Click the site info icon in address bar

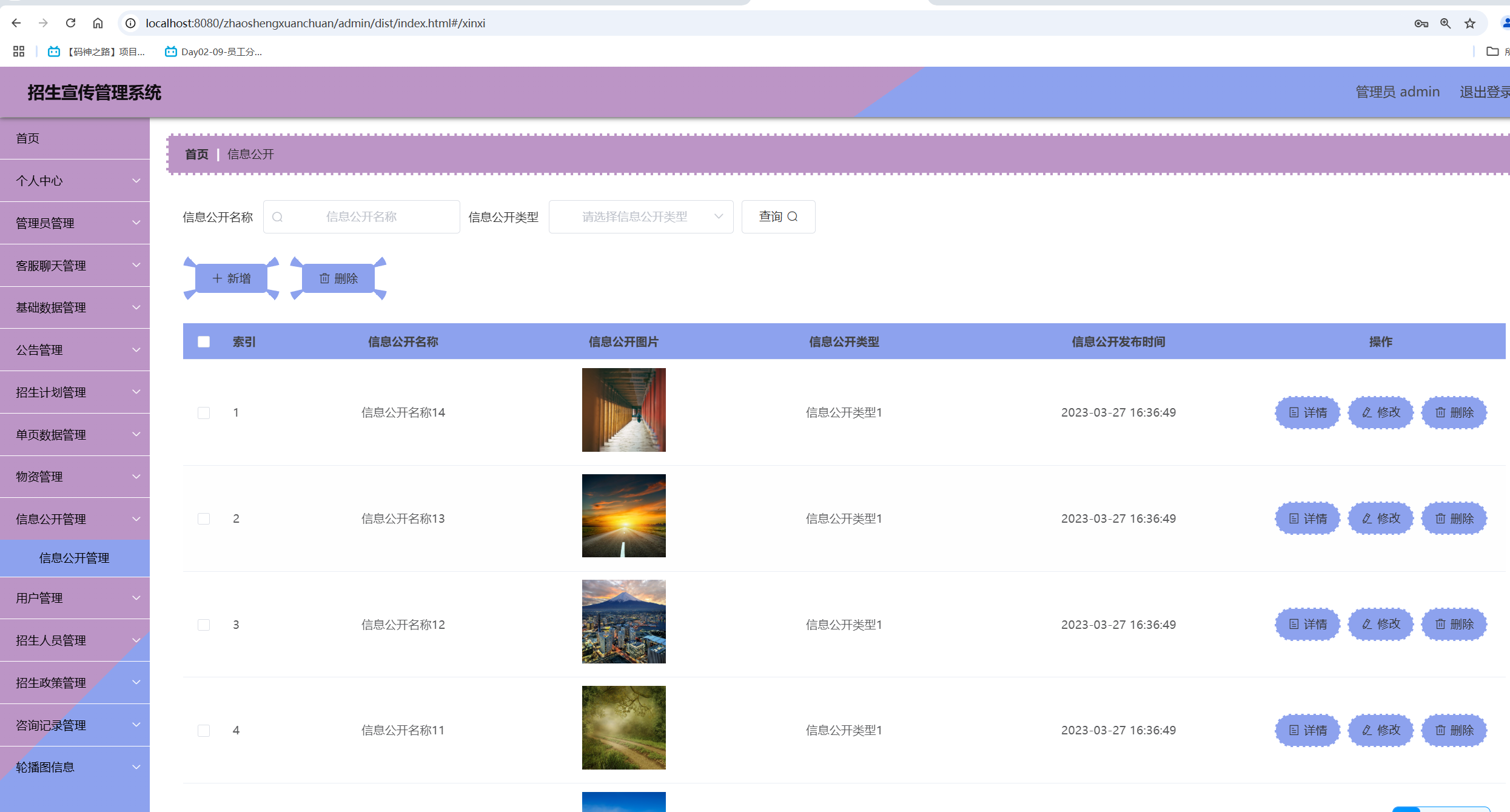[x=130, y=23]
